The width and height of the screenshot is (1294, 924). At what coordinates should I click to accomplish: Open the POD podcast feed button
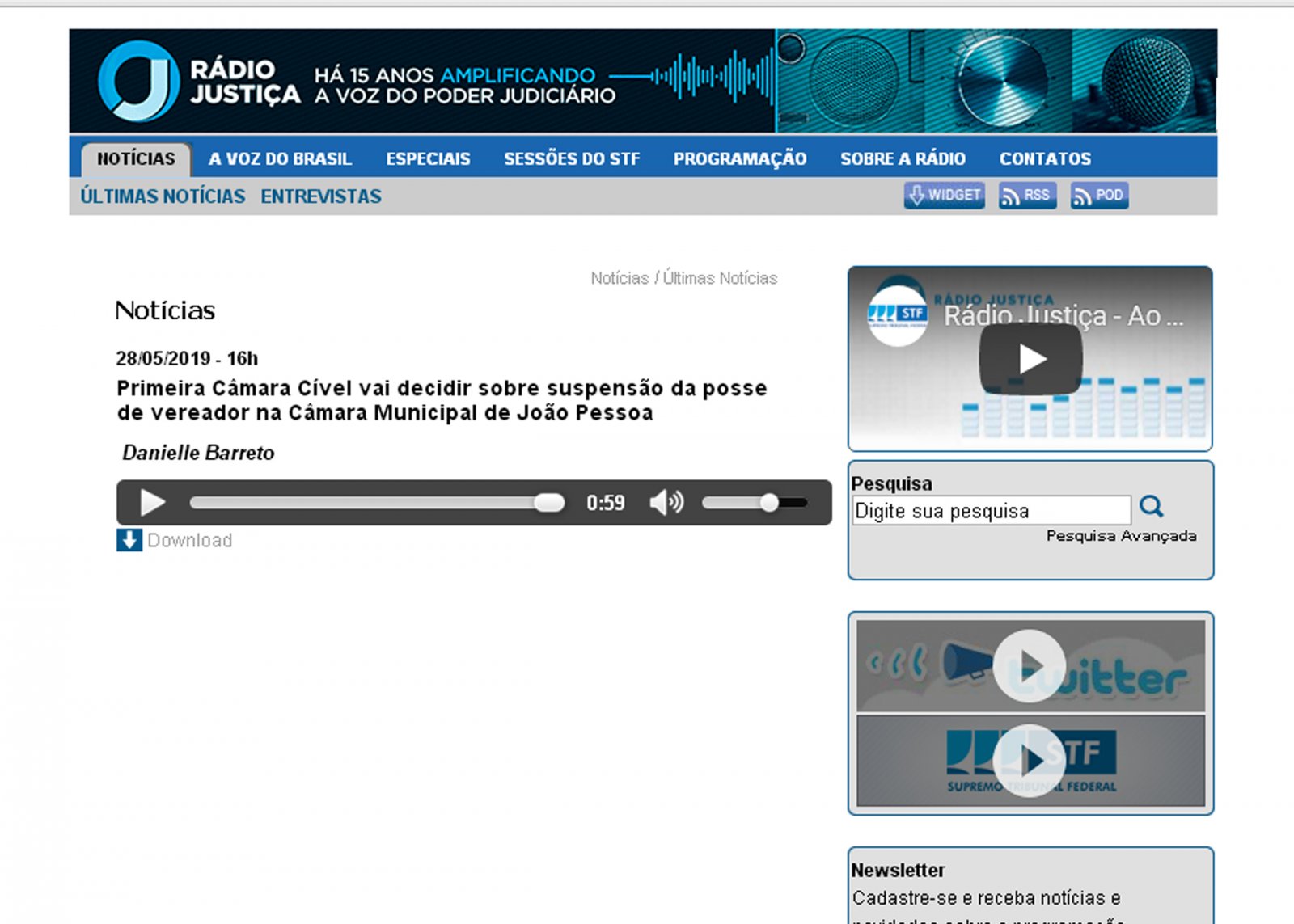pyautogui.click(x=1099, y=196)
